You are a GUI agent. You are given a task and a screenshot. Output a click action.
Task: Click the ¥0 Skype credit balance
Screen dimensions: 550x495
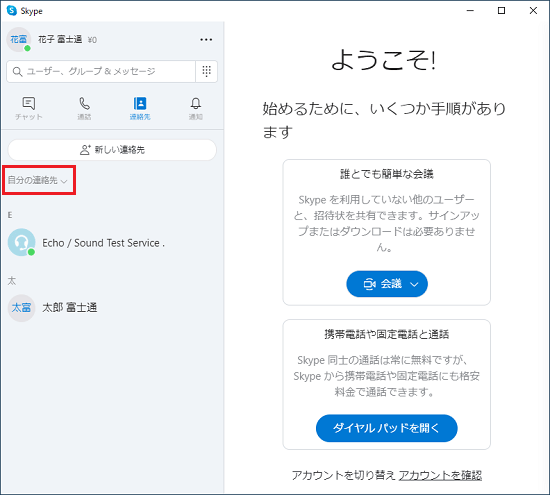click(92, 40)
